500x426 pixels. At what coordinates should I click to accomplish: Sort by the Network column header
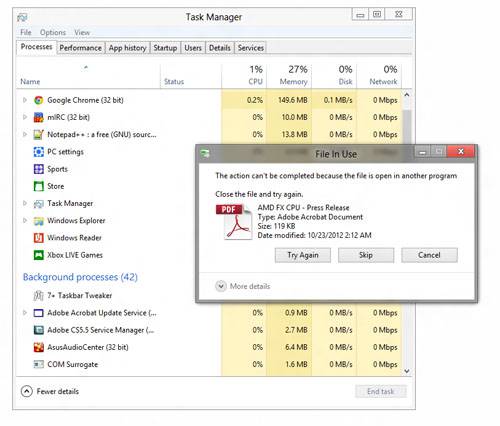pos(379,76)
